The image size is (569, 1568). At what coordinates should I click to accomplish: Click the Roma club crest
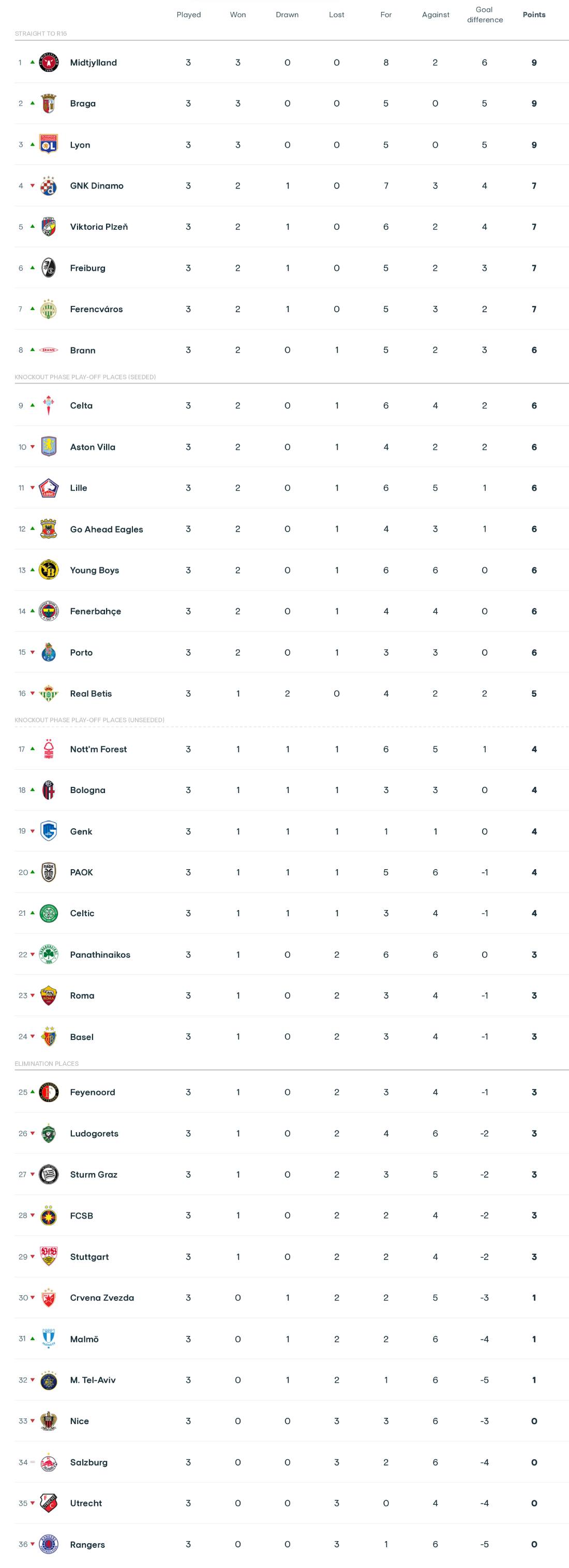pos(48,996)
